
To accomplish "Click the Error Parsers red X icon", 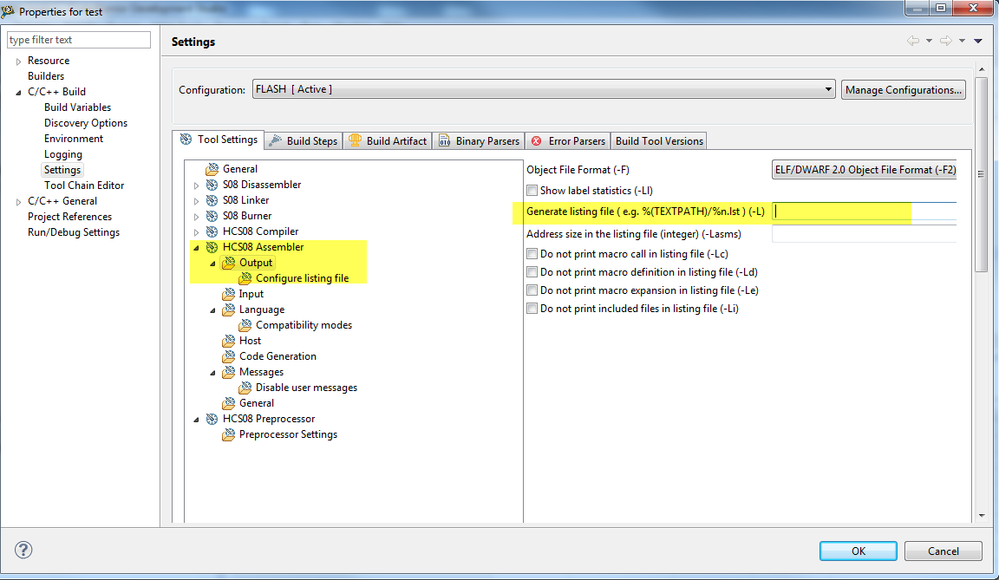I will click(536, 141).
